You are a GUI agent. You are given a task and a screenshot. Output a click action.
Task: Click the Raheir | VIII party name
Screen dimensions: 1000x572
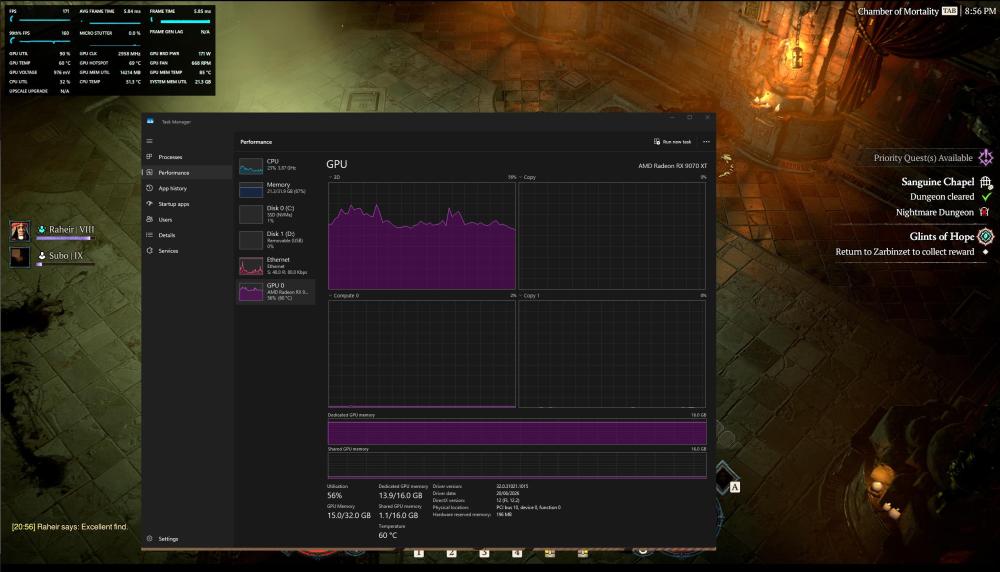[71, 230]
